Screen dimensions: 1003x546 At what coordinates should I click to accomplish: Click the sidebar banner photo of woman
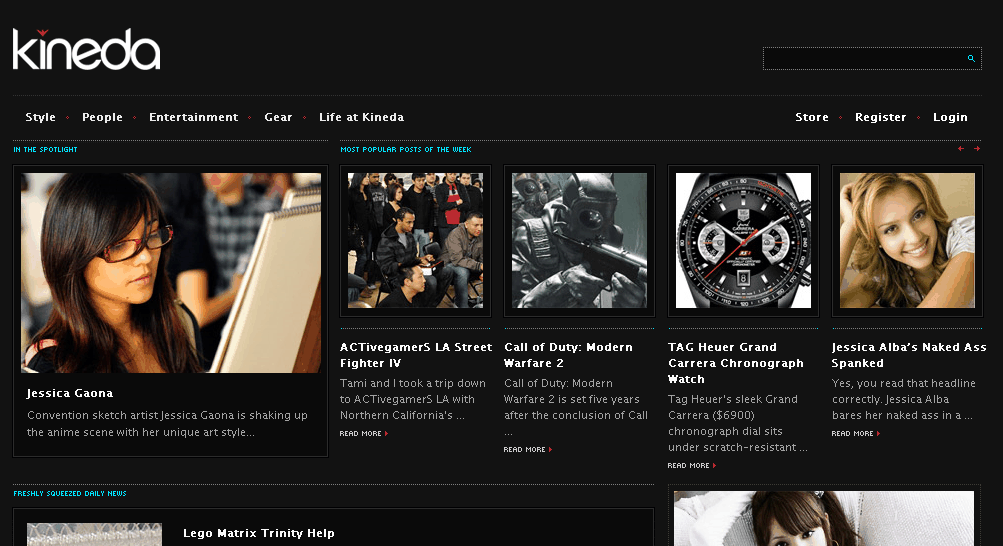click(x=824, y=519)
